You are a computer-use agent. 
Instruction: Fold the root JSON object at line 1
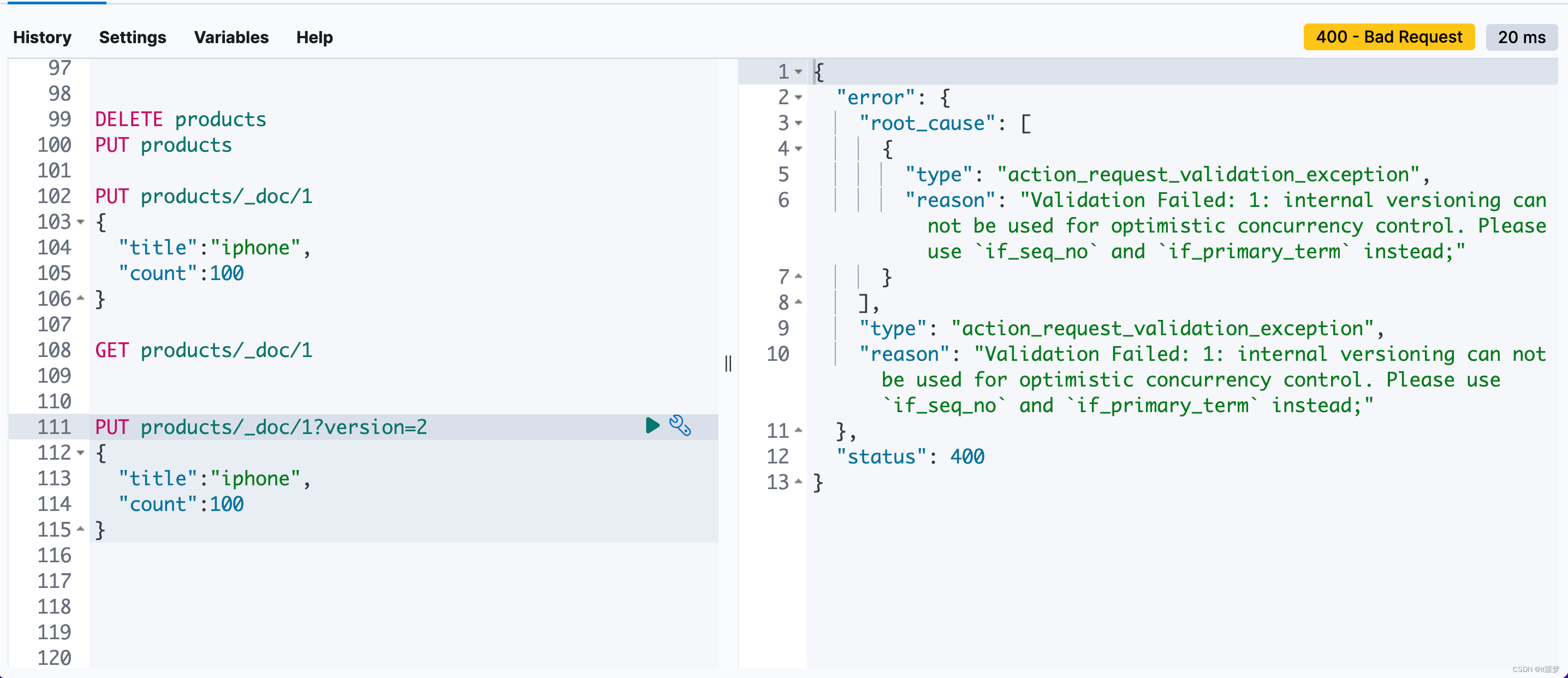798,72
